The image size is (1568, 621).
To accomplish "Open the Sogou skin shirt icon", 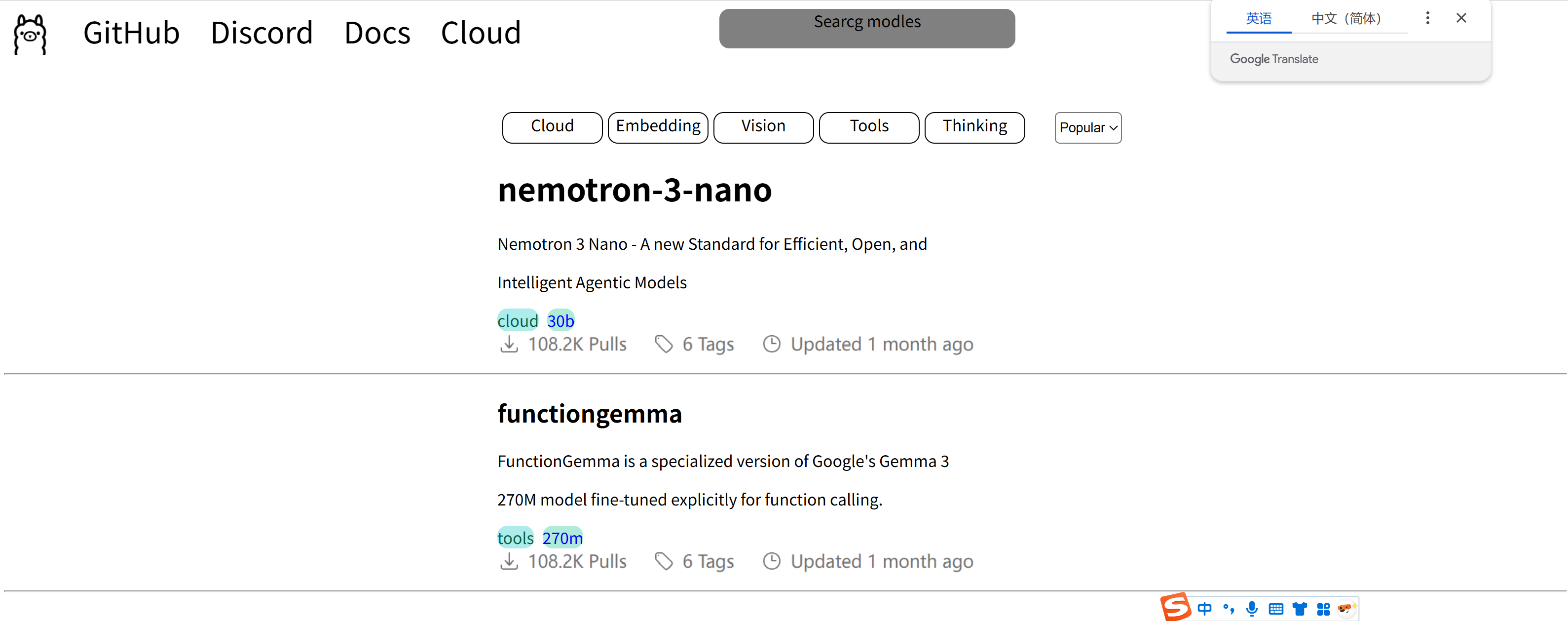I will point(1300,608).
